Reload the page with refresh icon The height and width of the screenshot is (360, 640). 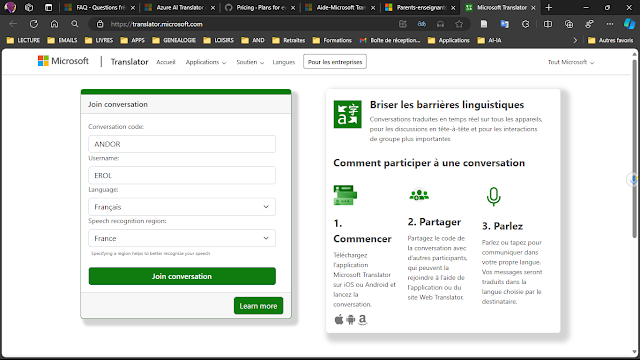[x=34, y=24]
